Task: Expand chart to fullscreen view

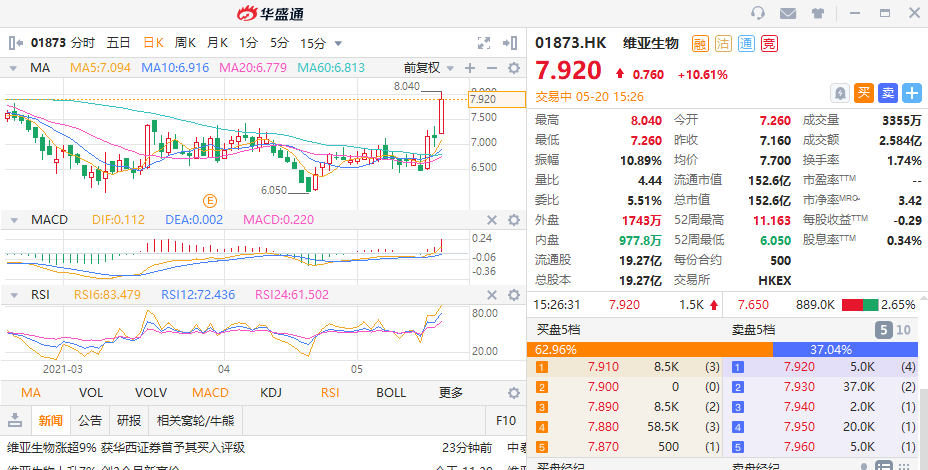Action: pos(484,43)
